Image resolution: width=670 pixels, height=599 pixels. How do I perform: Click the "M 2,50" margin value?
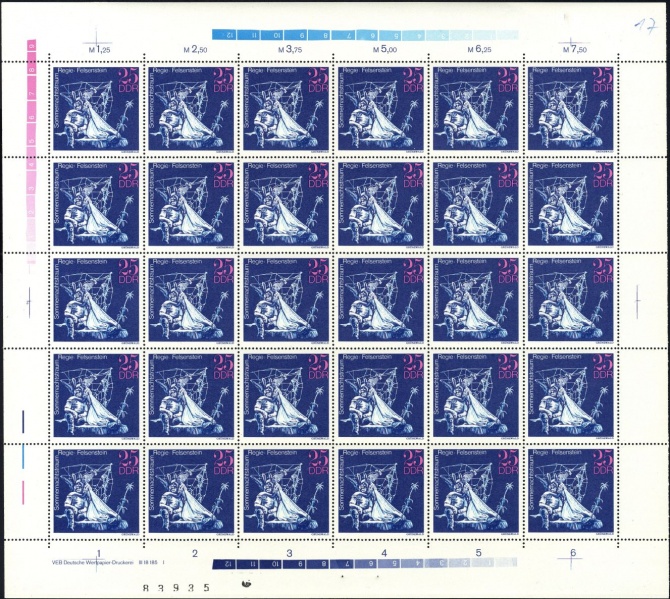pyautogui.click(x=195, y=50)
